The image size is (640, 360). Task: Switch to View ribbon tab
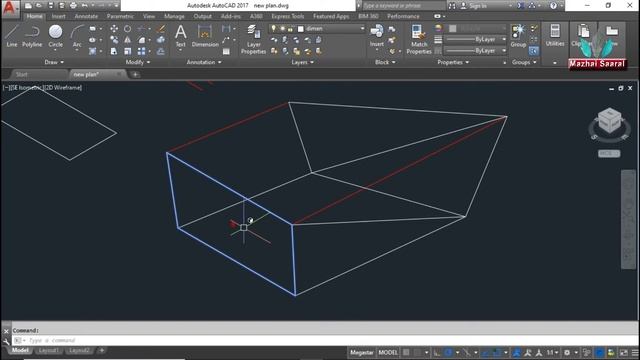tap(149, 16)
